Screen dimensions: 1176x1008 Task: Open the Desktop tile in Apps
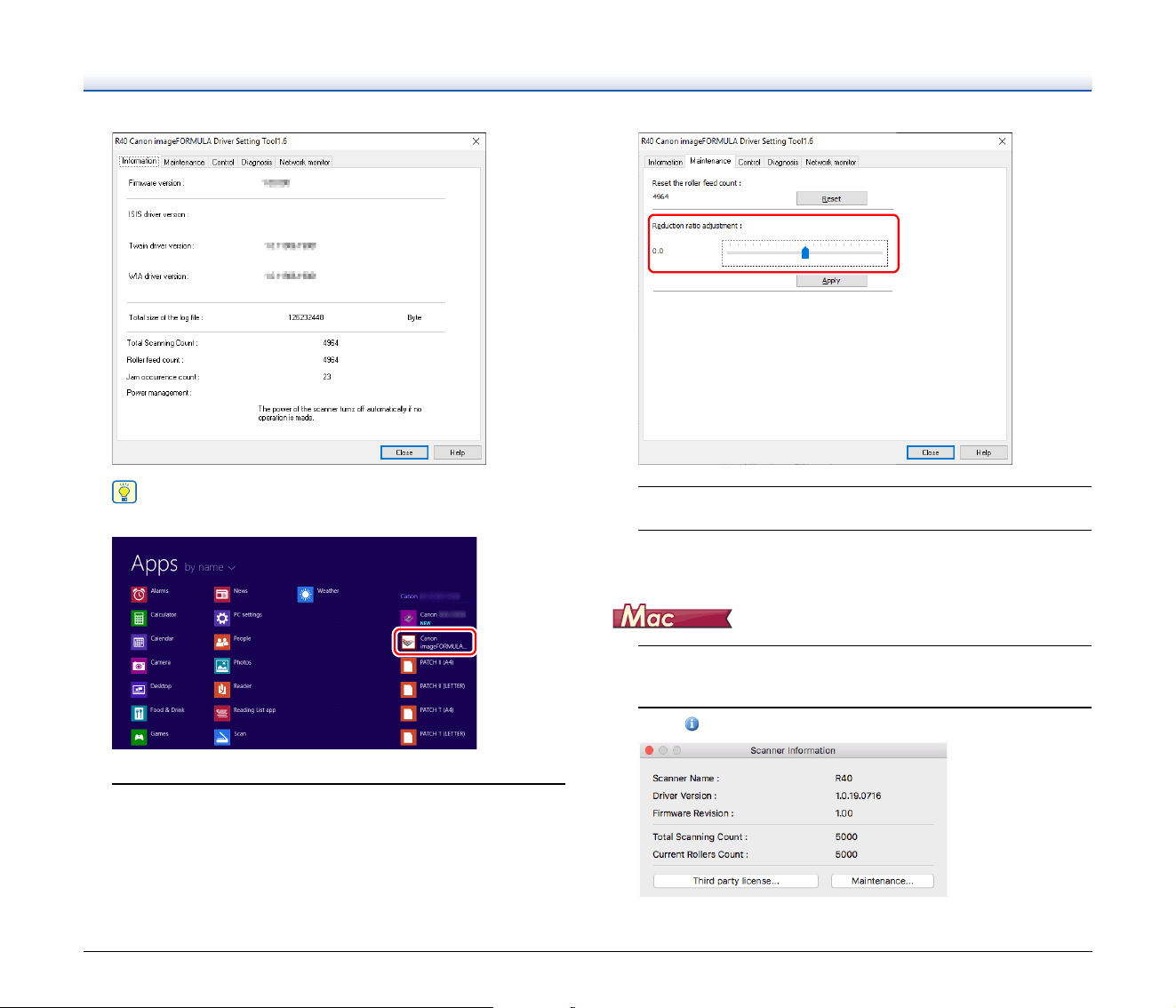point(140,690)
